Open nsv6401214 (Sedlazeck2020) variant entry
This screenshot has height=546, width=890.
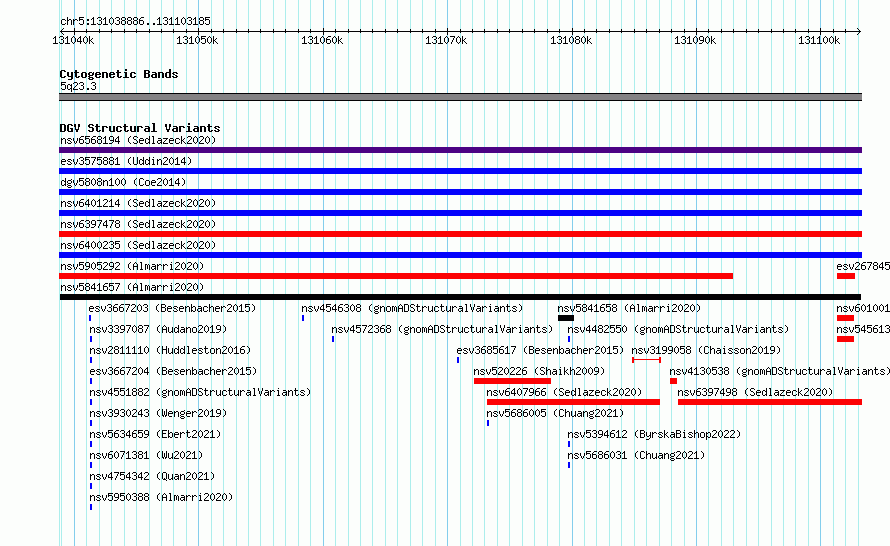click(x=138, y=203)
